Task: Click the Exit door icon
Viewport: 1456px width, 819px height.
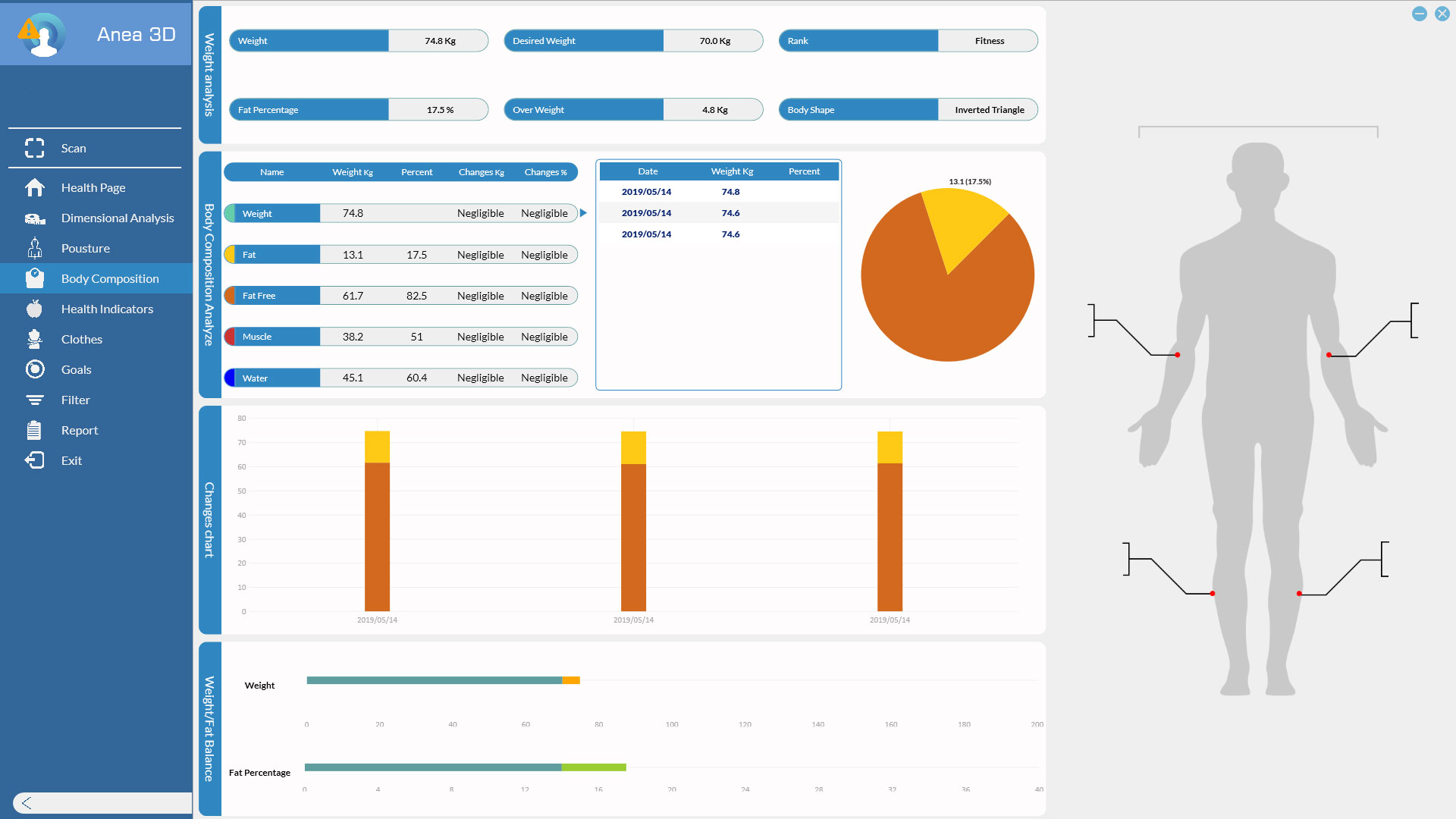Action: point(34,460)
